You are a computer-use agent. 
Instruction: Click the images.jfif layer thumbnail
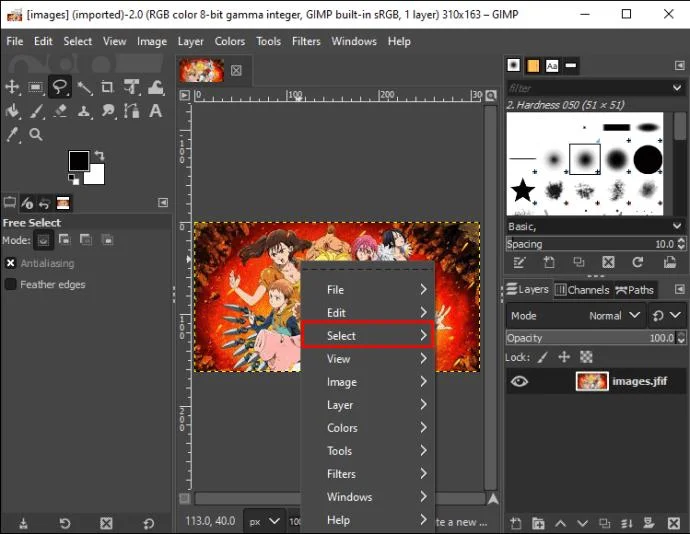click(592, 381)
